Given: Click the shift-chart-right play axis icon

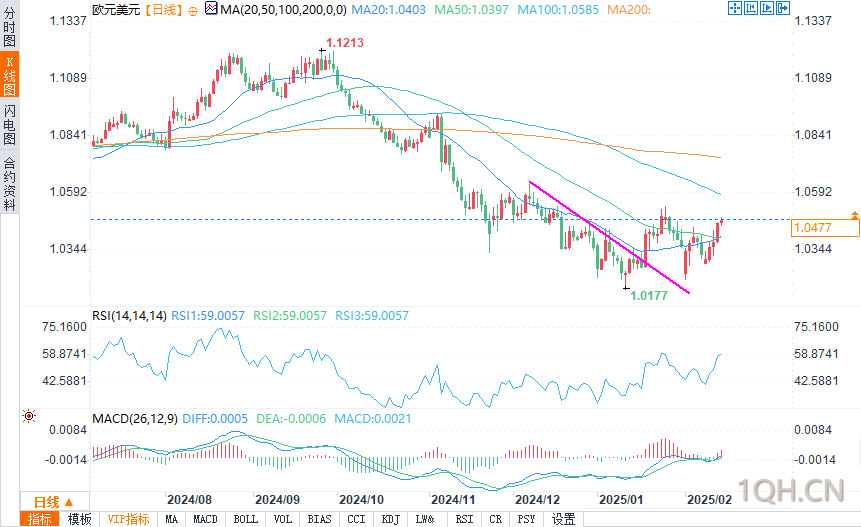Looking at the screenshot, I should point(767,8).
